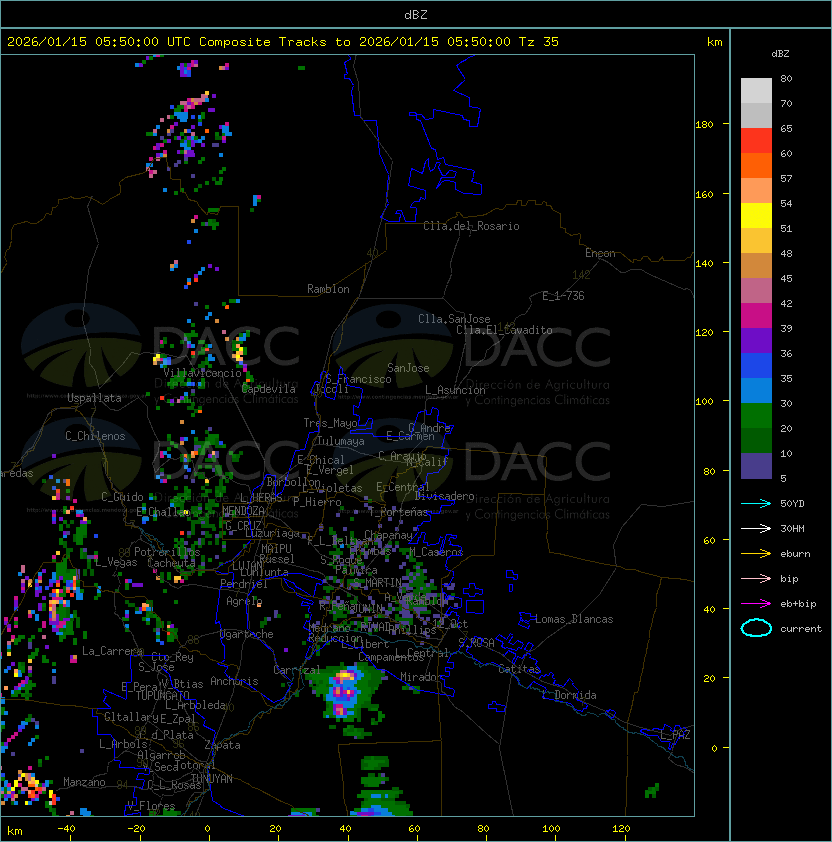
Task: Click the Manzano label on map
Action: click(84, 782)
